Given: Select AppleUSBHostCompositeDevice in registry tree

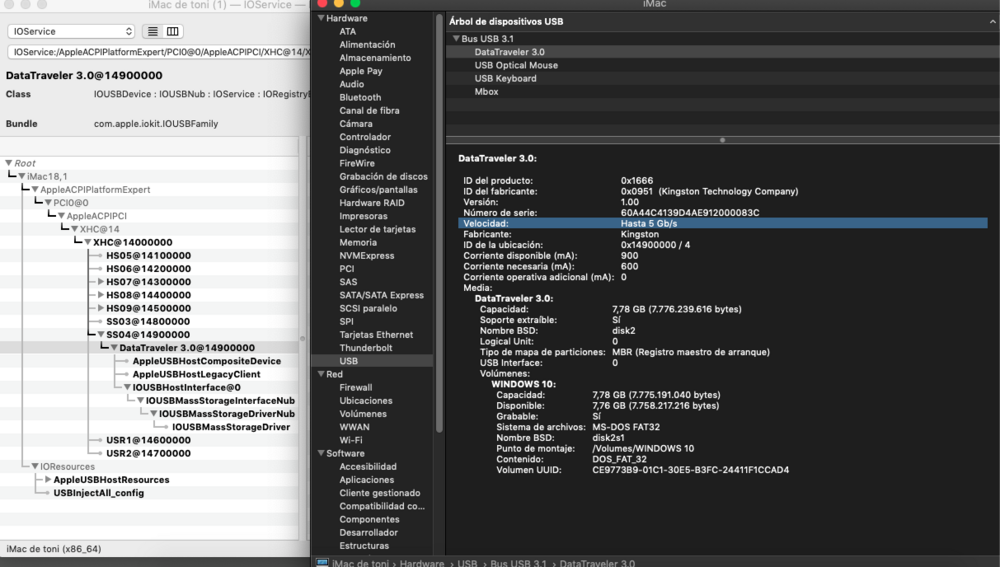Looking at the screenshot, I should pos(206,361).
